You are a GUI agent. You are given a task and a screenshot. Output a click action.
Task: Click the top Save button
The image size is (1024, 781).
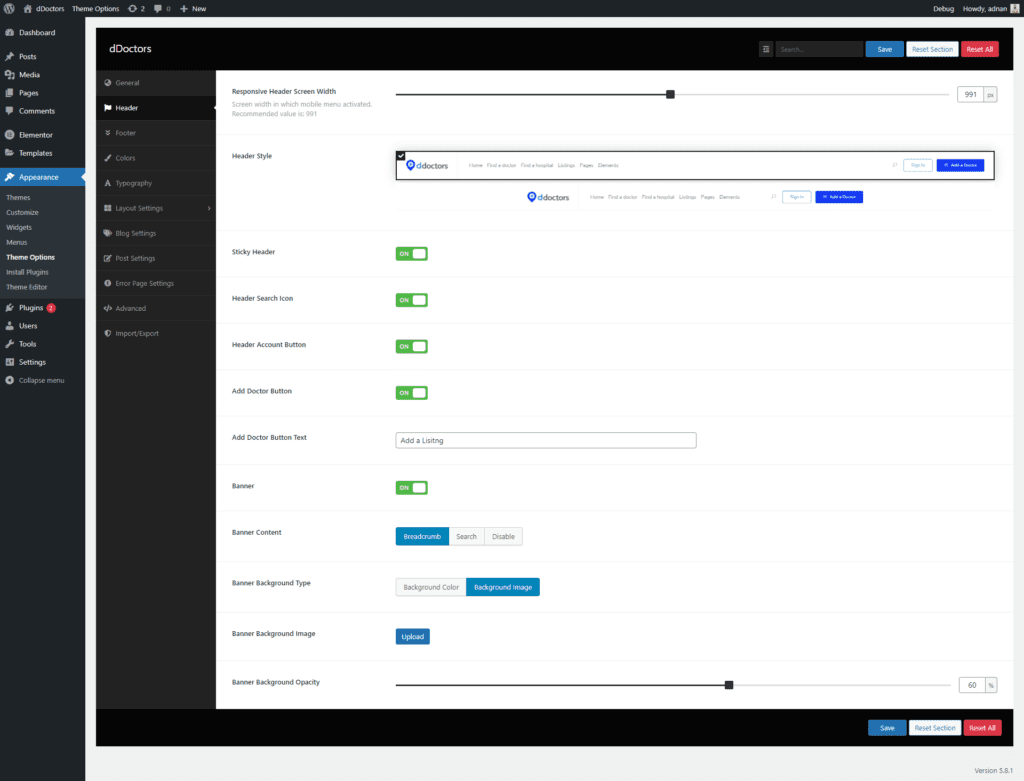(x=884, y=49)
